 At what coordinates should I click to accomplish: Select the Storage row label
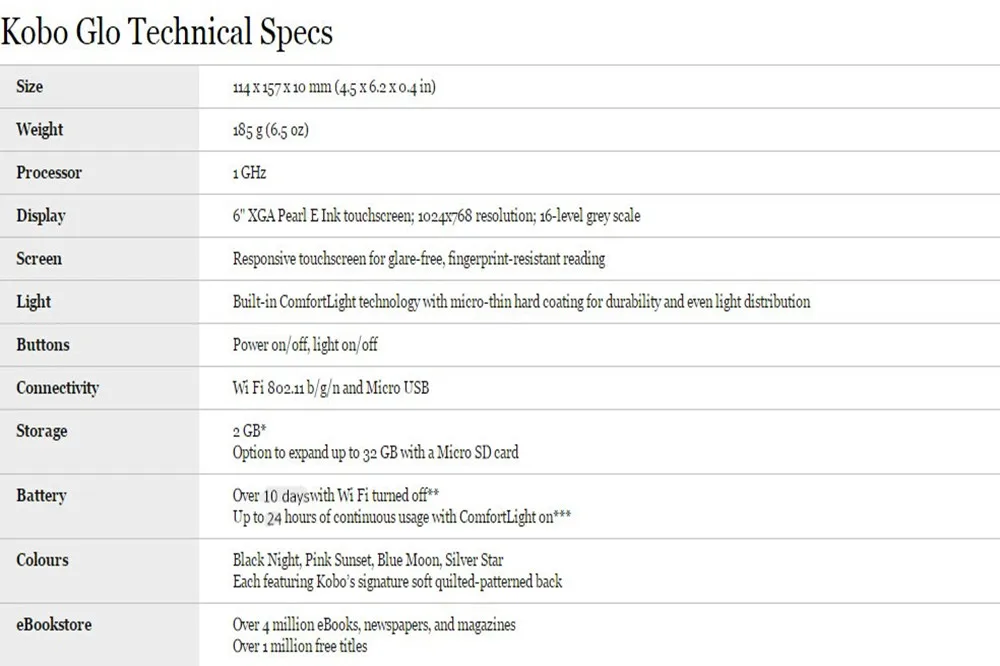pyautogui.click(x=41, y=431)
